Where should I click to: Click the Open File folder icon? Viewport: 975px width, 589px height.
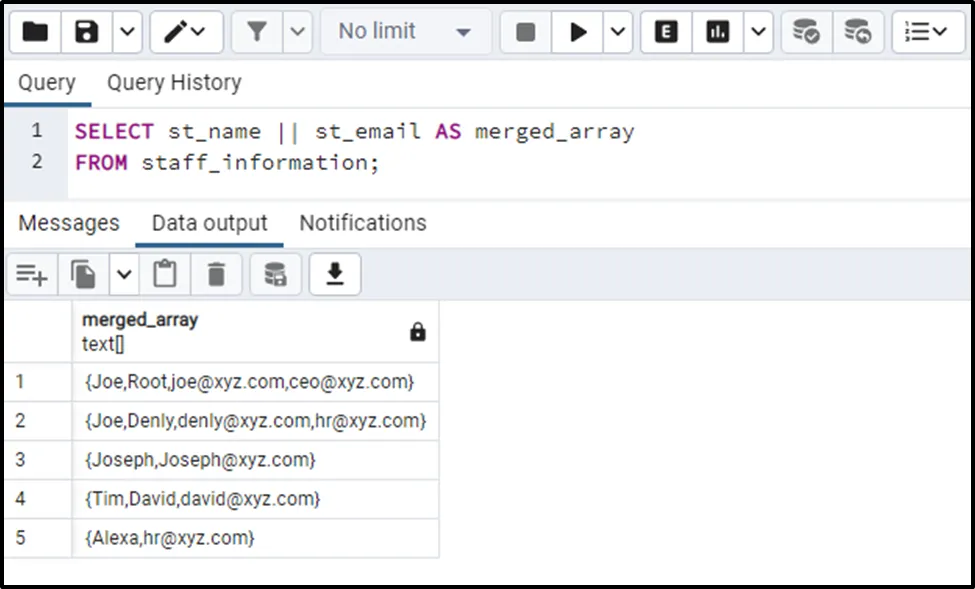point(35,32)
